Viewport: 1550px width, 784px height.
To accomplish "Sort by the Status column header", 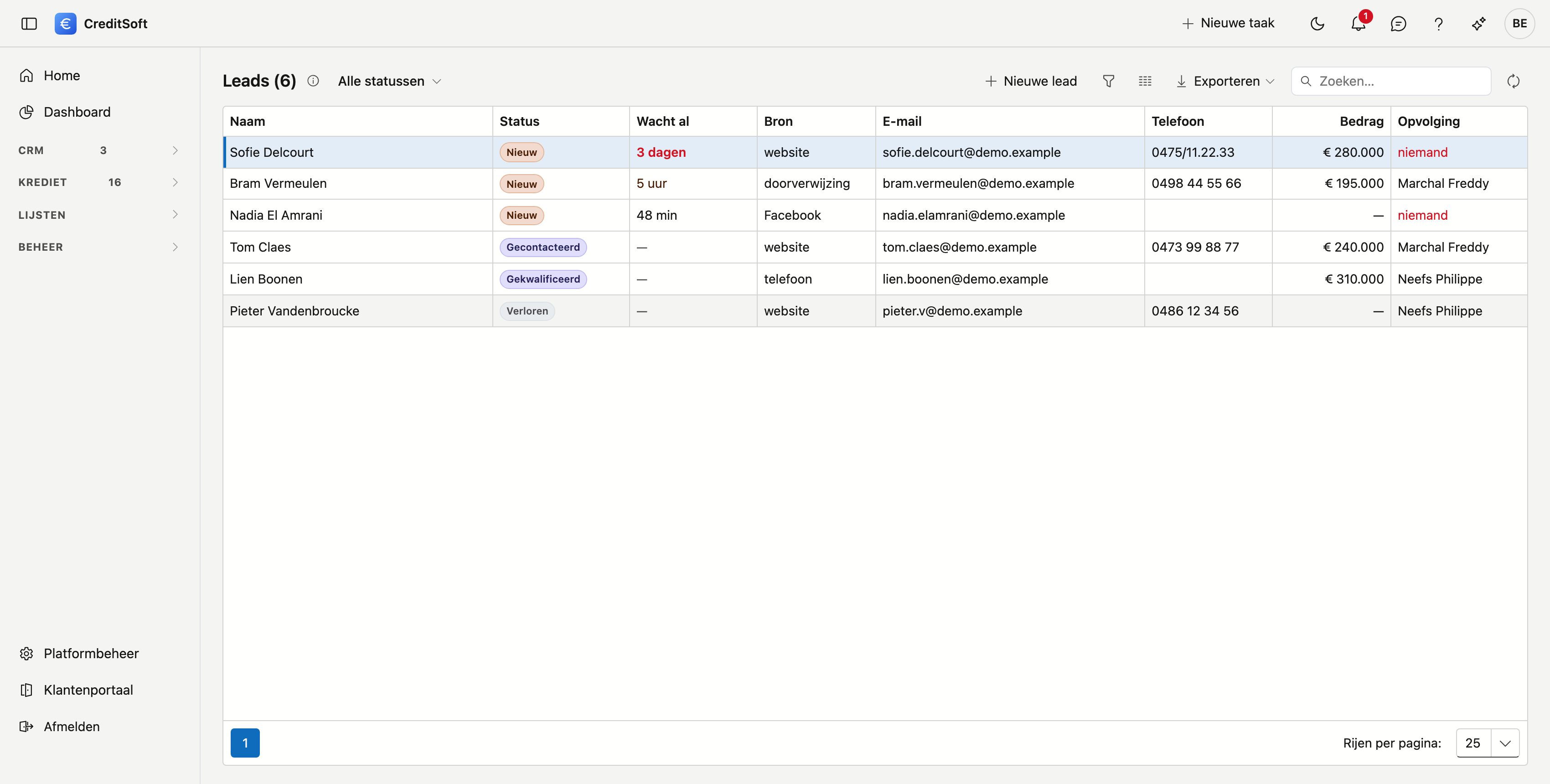I will (x=561, y=122).
